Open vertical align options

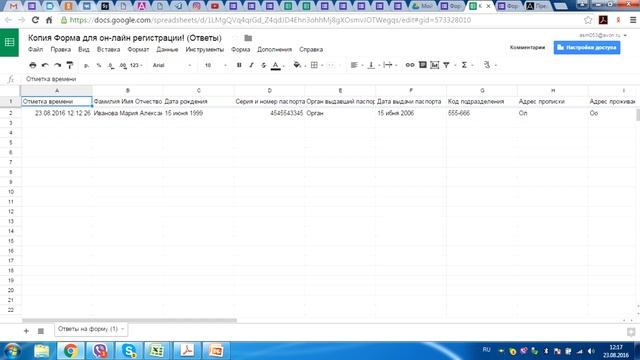pyautogui.click(x=371, y=65)
